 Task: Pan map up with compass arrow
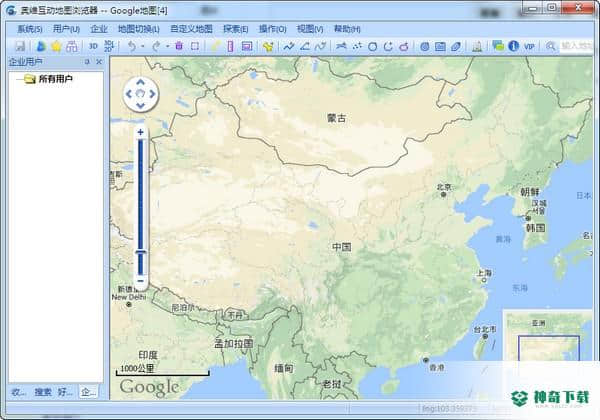click(x=140, y=82)
